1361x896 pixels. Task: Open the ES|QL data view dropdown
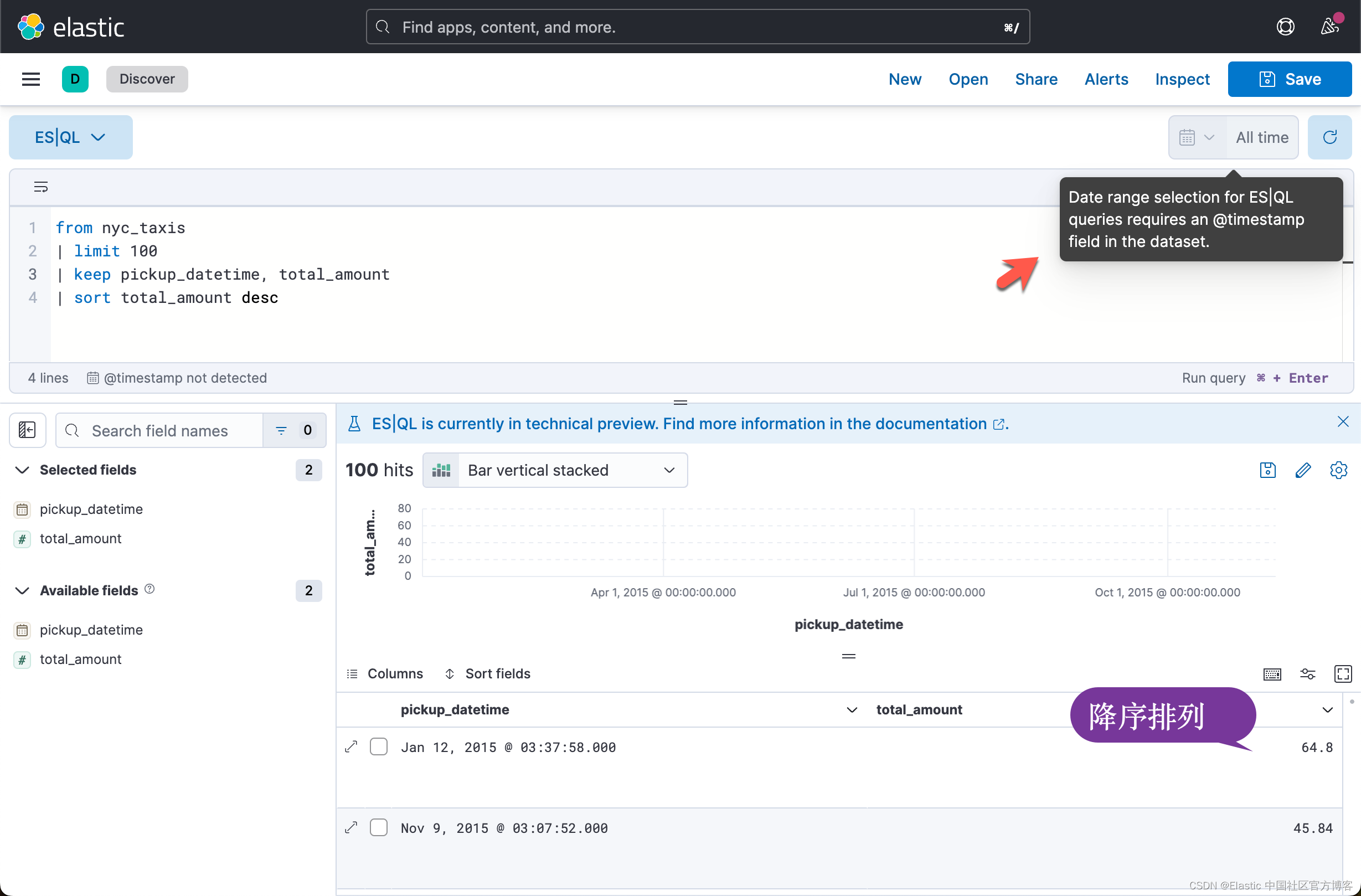coord(70,137)
